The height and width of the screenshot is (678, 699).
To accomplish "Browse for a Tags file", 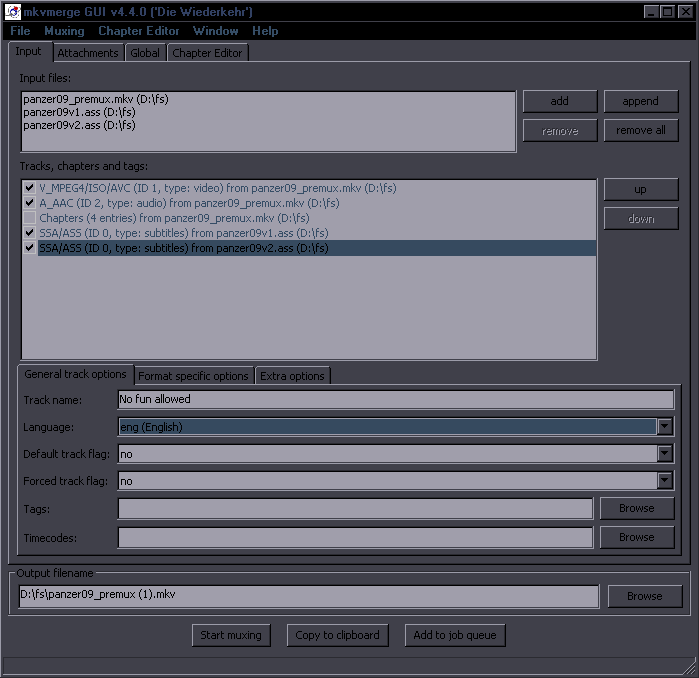I will (x=637, y=508).
